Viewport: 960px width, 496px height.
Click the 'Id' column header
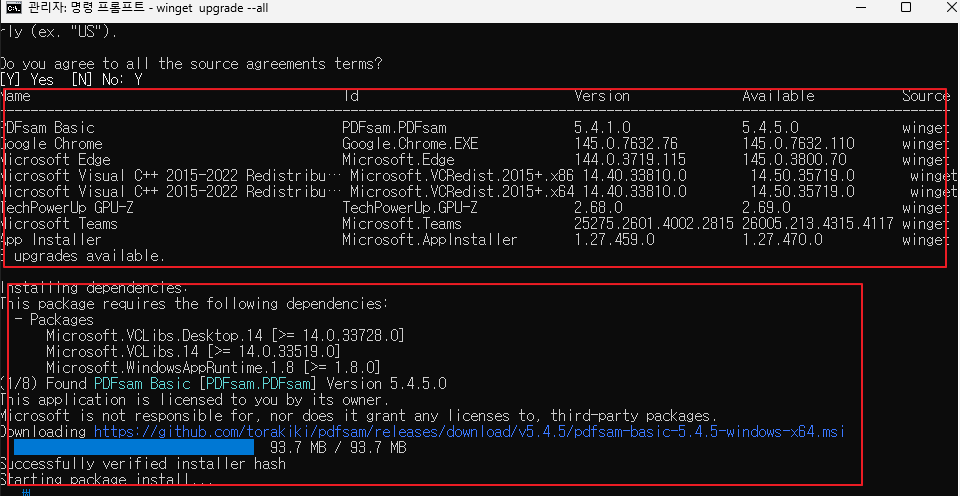[350, 96]
